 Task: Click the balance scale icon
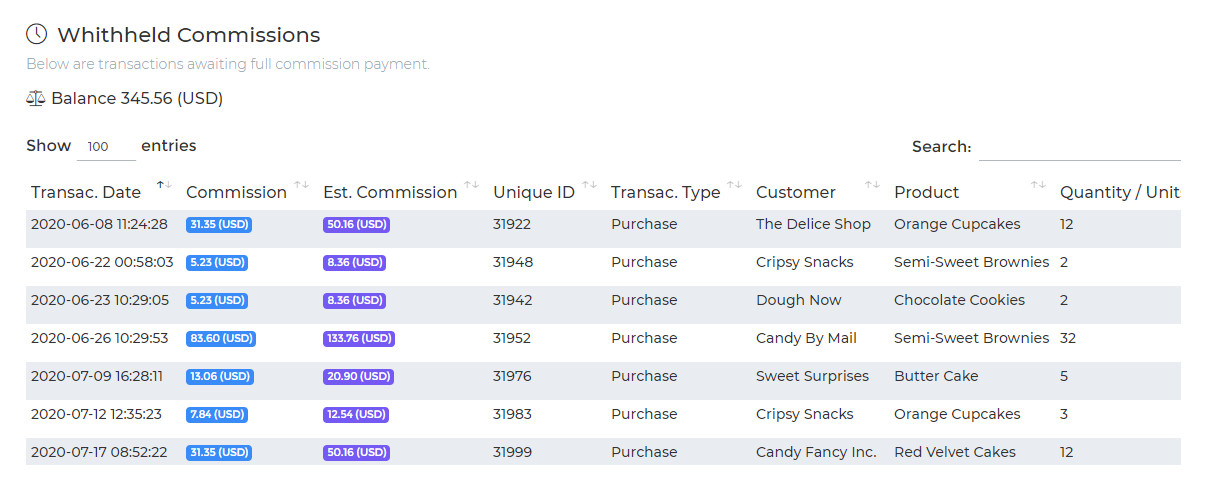point(36,98)
